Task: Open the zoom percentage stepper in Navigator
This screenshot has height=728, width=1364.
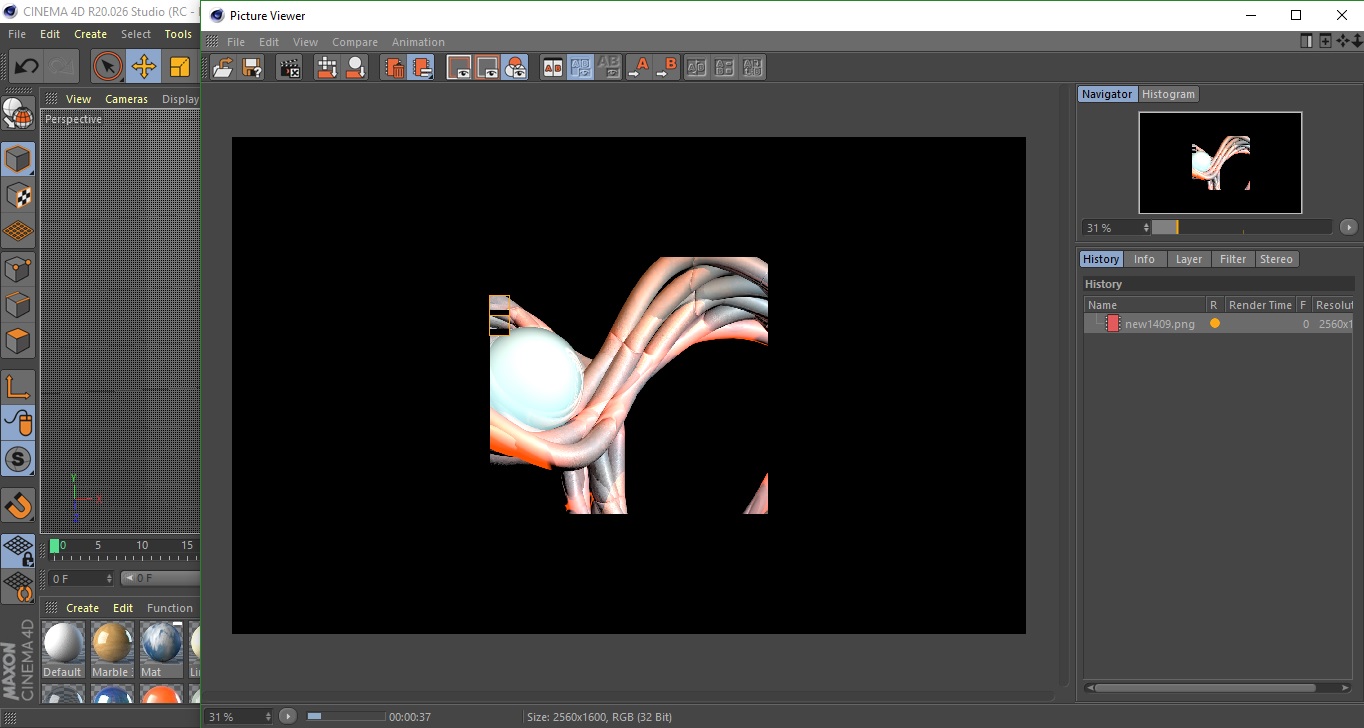Action: [1146, 228]
